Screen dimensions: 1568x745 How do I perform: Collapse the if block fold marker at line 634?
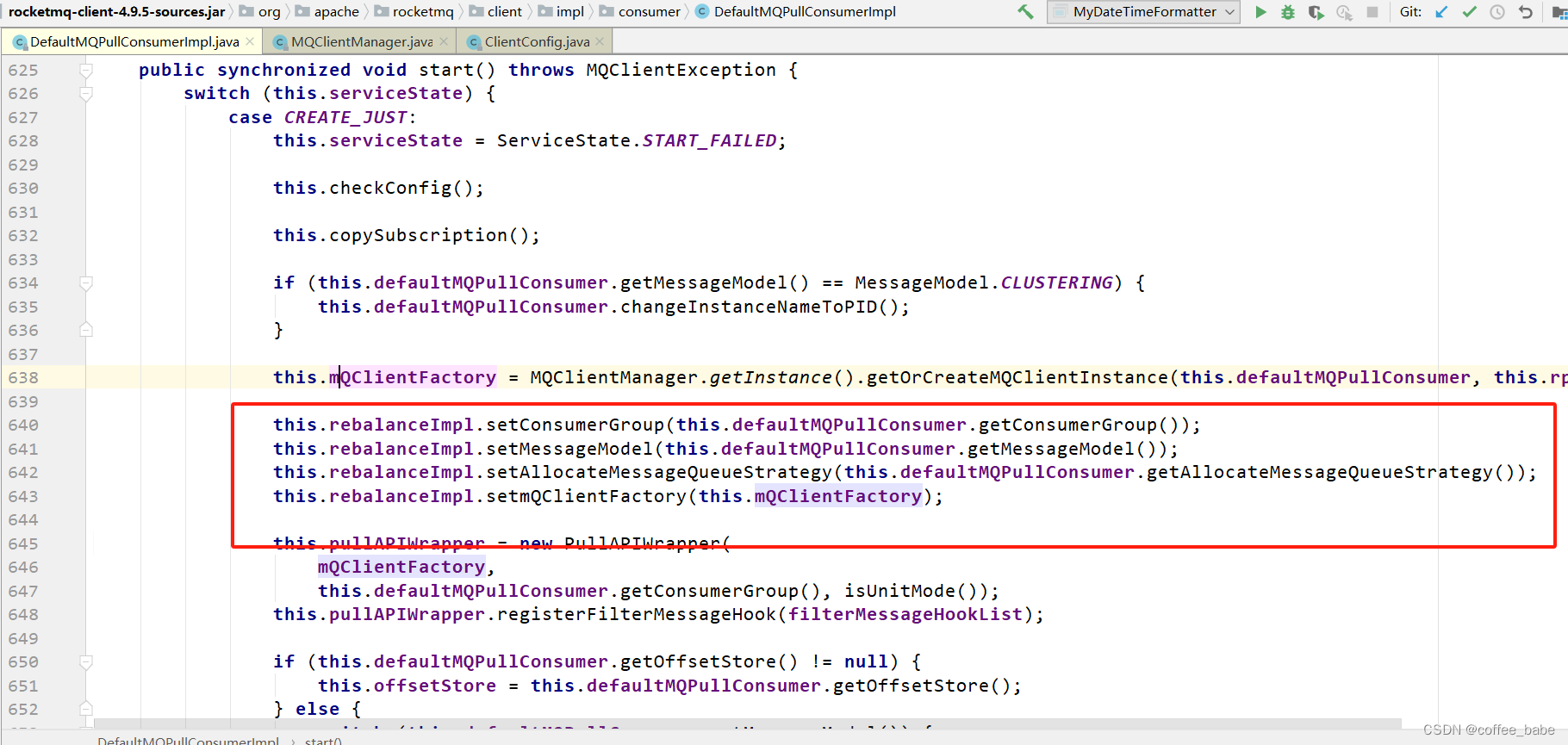tap(86, 282)
